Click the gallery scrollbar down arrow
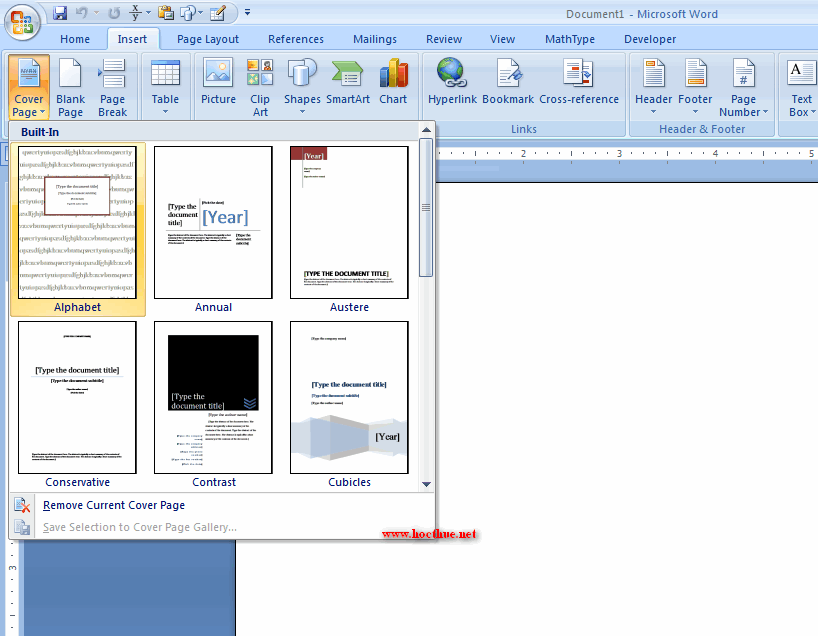 (427, 484)
